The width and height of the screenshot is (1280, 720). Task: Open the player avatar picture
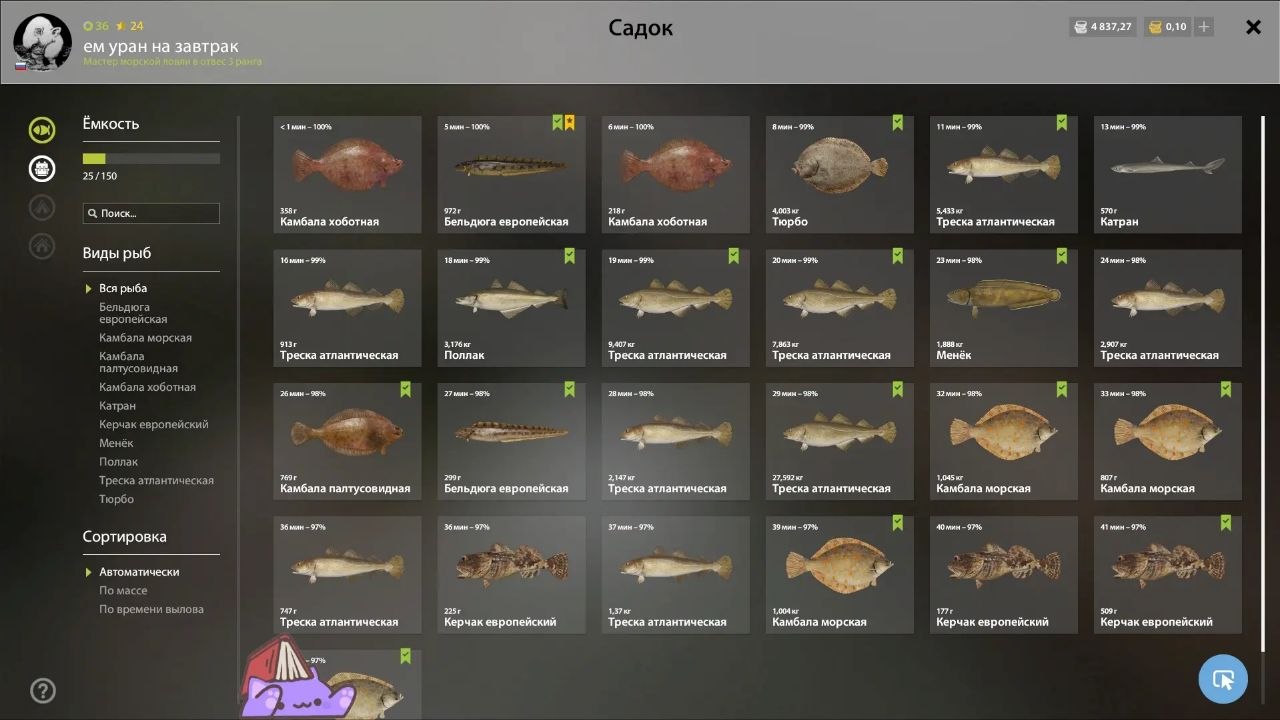pos(42,43)
